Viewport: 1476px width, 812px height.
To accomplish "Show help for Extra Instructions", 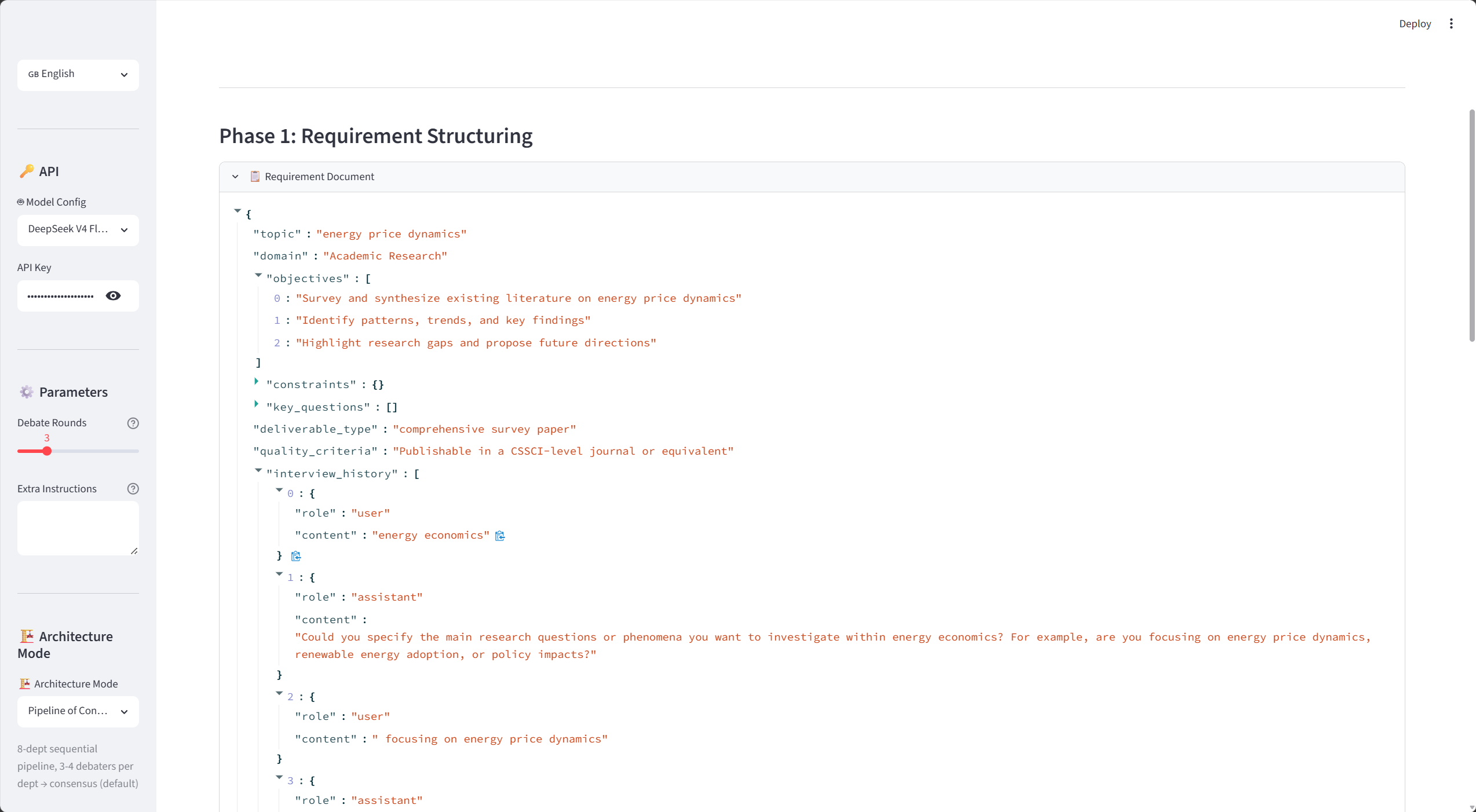I will 133,489.
